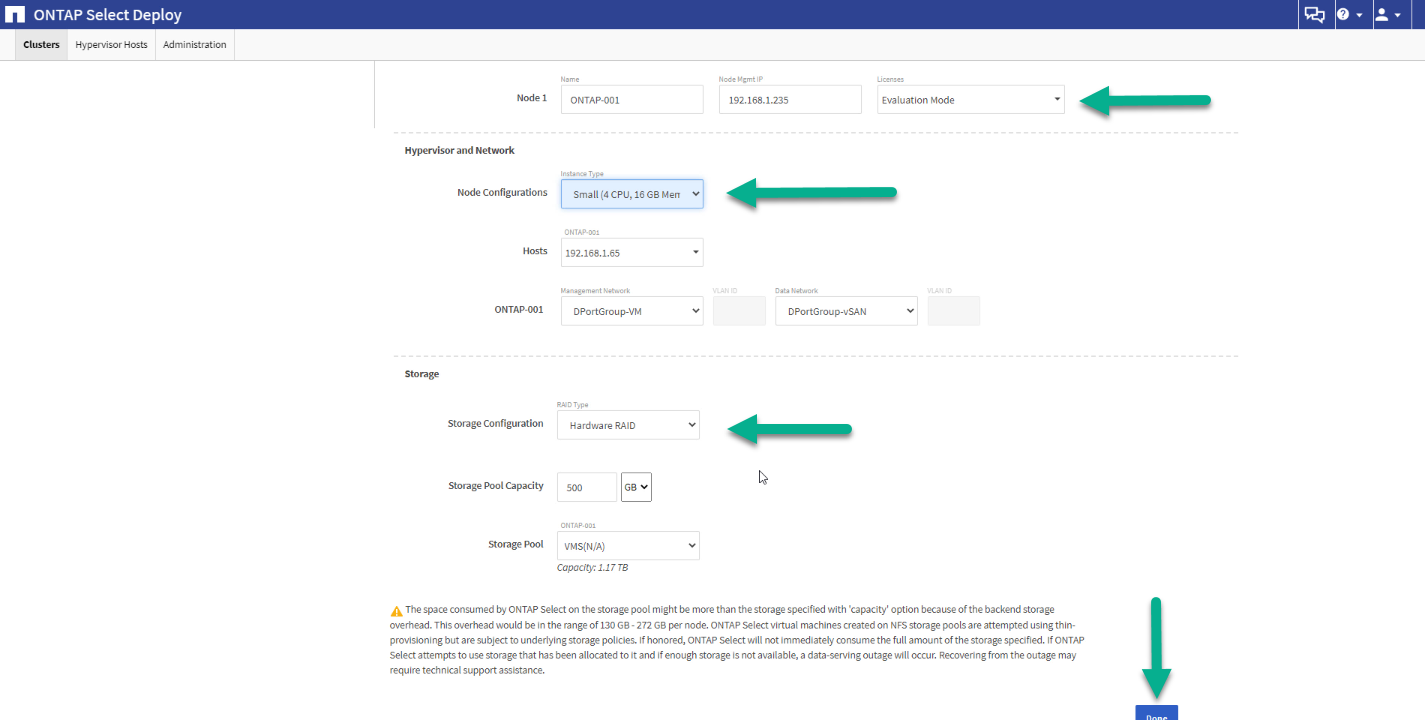1425x720 pixels.
Task: Click the Node 1 Name field
Action: 632,100
